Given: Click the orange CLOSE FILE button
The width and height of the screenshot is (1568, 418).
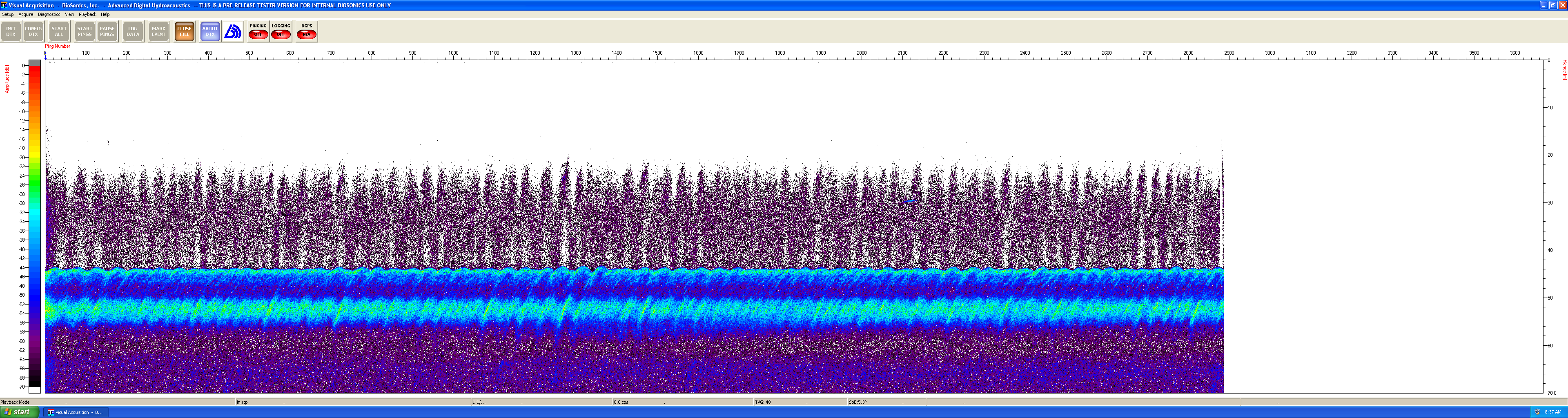Looking at the screenshot, I should pos(185,32).
